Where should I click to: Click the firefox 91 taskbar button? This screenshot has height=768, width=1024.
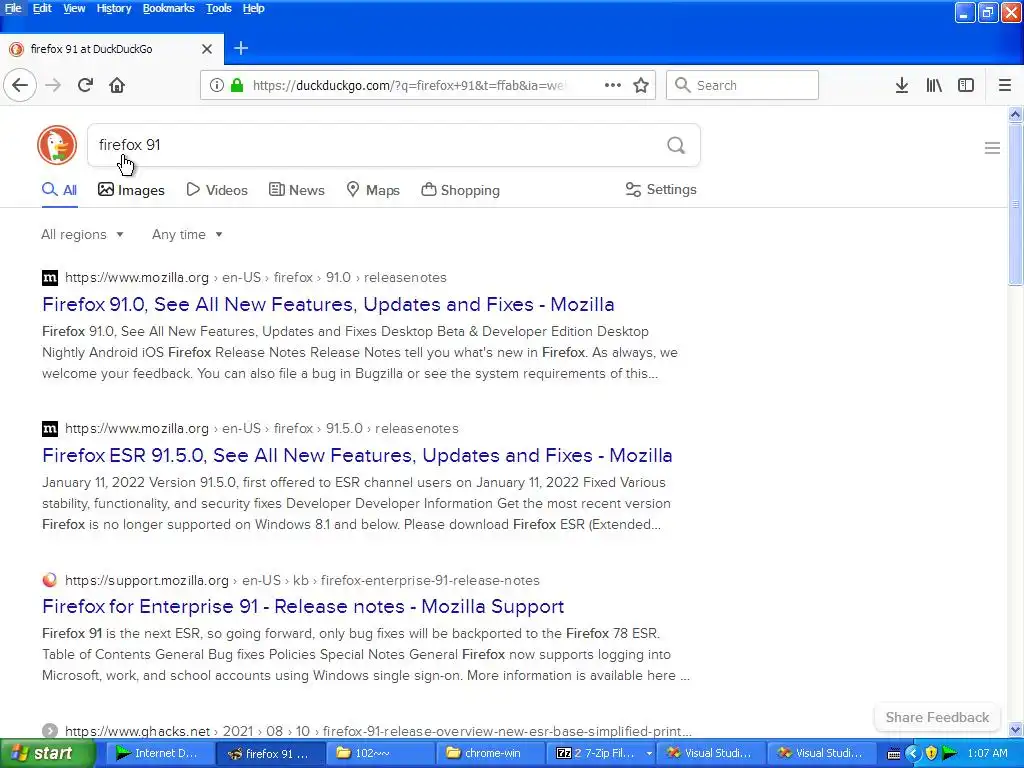coord(269,754)
